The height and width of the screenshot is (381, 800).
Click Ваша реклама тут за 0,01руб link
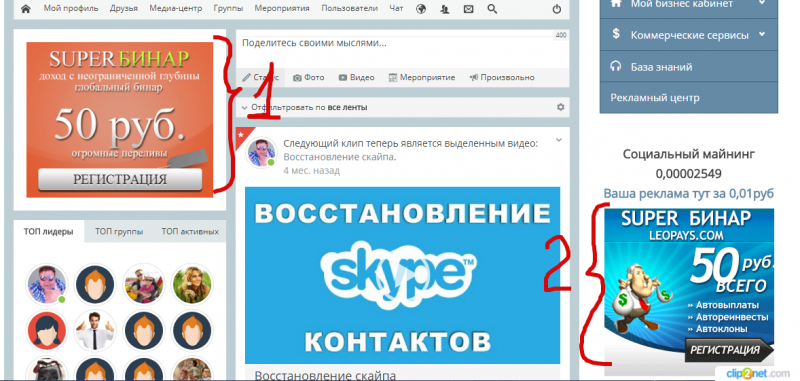pyautogui.click(x=689, y=193)
